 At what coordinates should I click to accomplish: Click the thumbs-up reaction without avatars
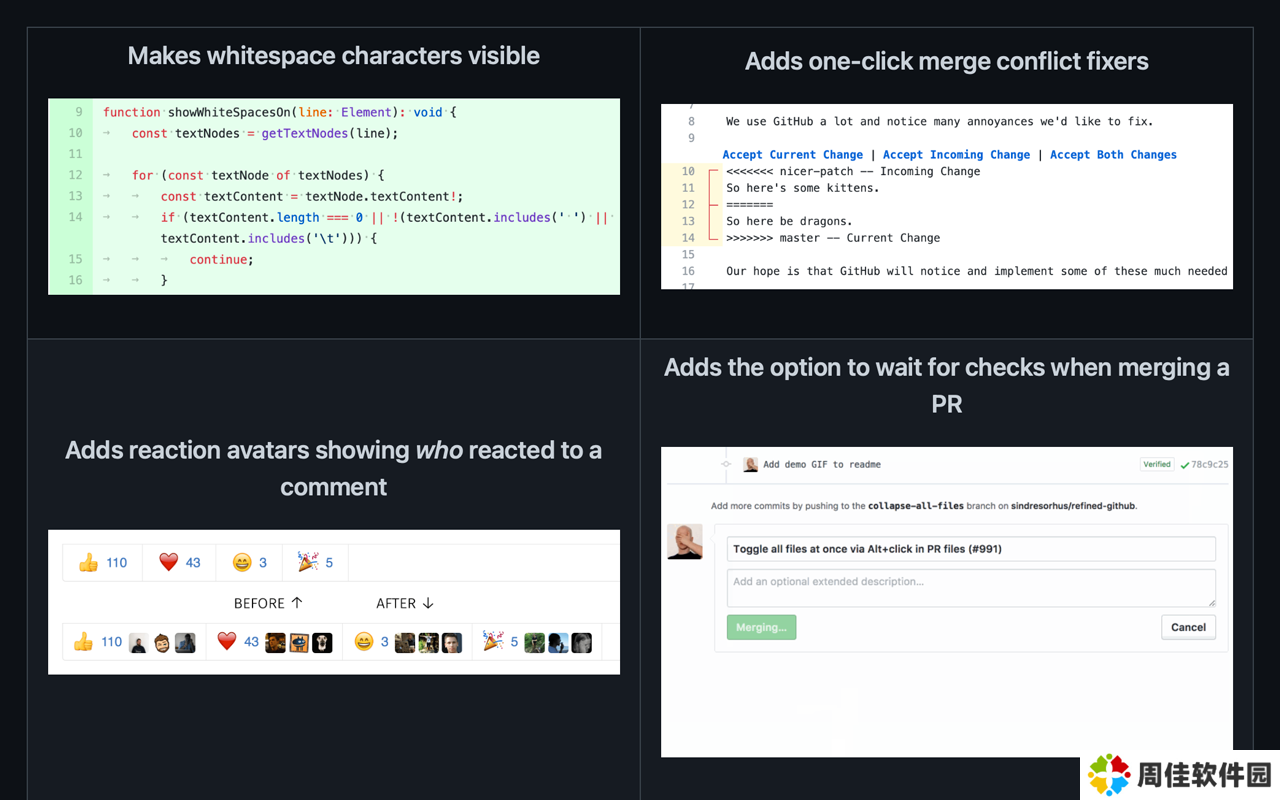point(103,562)
